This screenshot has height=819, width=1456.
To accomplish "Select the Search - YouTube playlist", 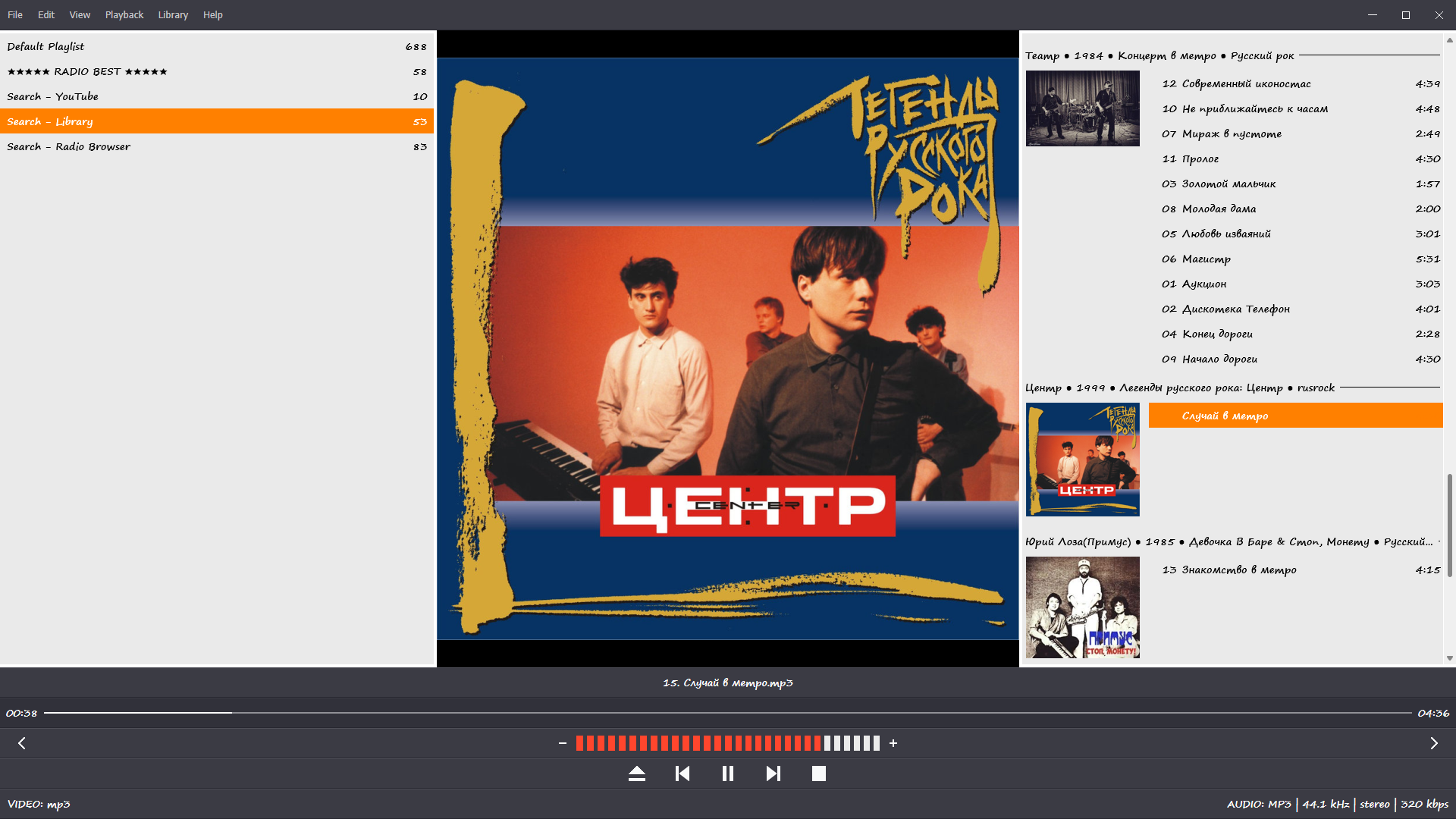I will pos(217,96).
